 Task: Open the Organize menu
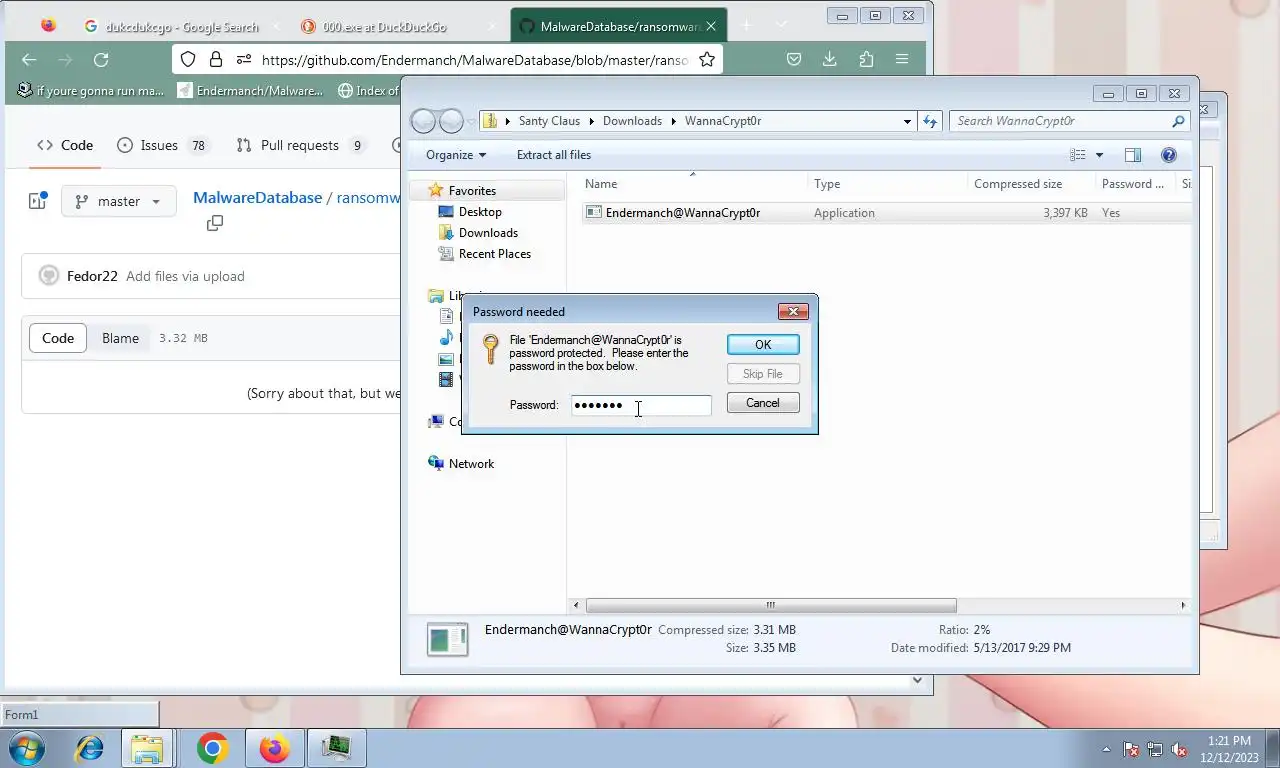click(456, 155)
